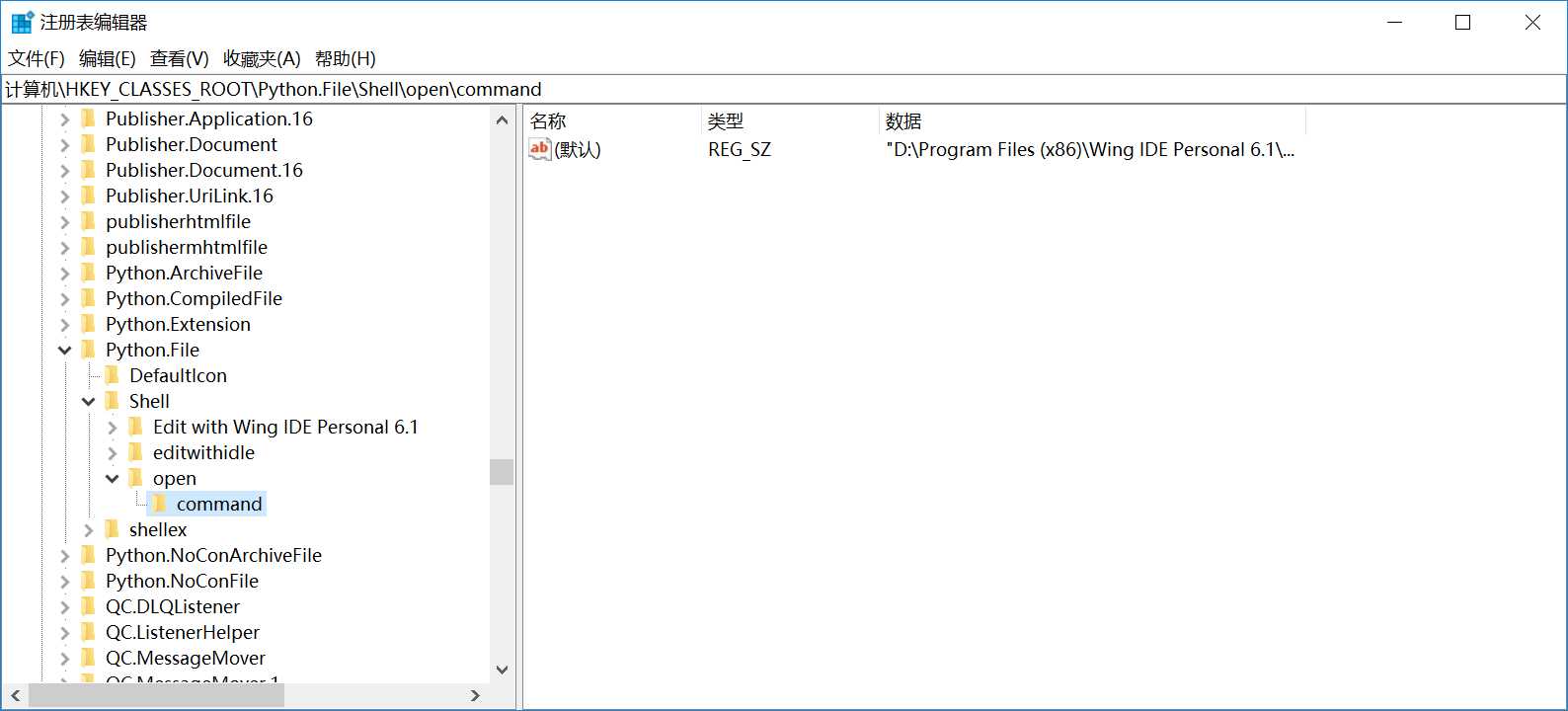1568x711 pixels.
Task: Select the QC.DLQListener key
Action: click(173, 606)
